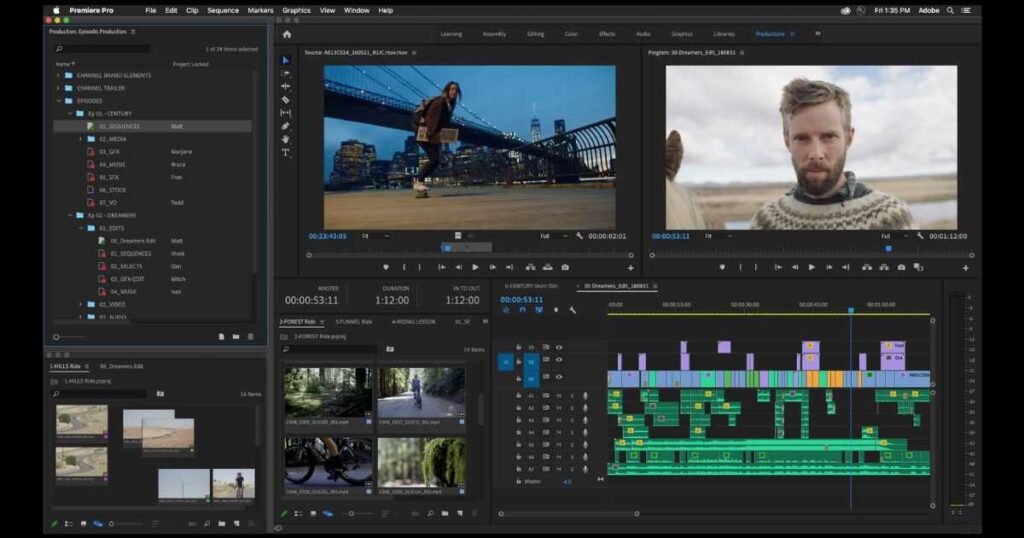Click Project Locked column header

[191, 64]
